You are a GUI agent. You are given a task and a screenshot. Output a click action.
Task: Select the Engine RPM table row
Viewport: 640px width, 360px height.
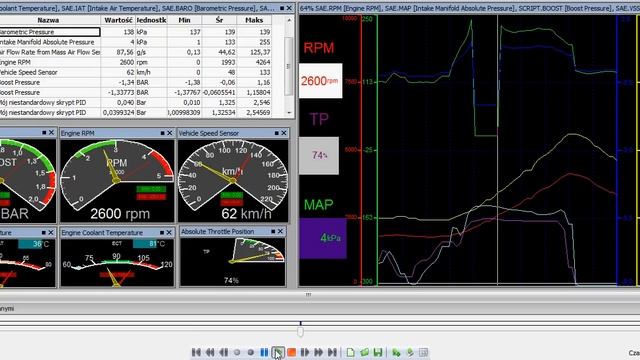click(136, 62)
